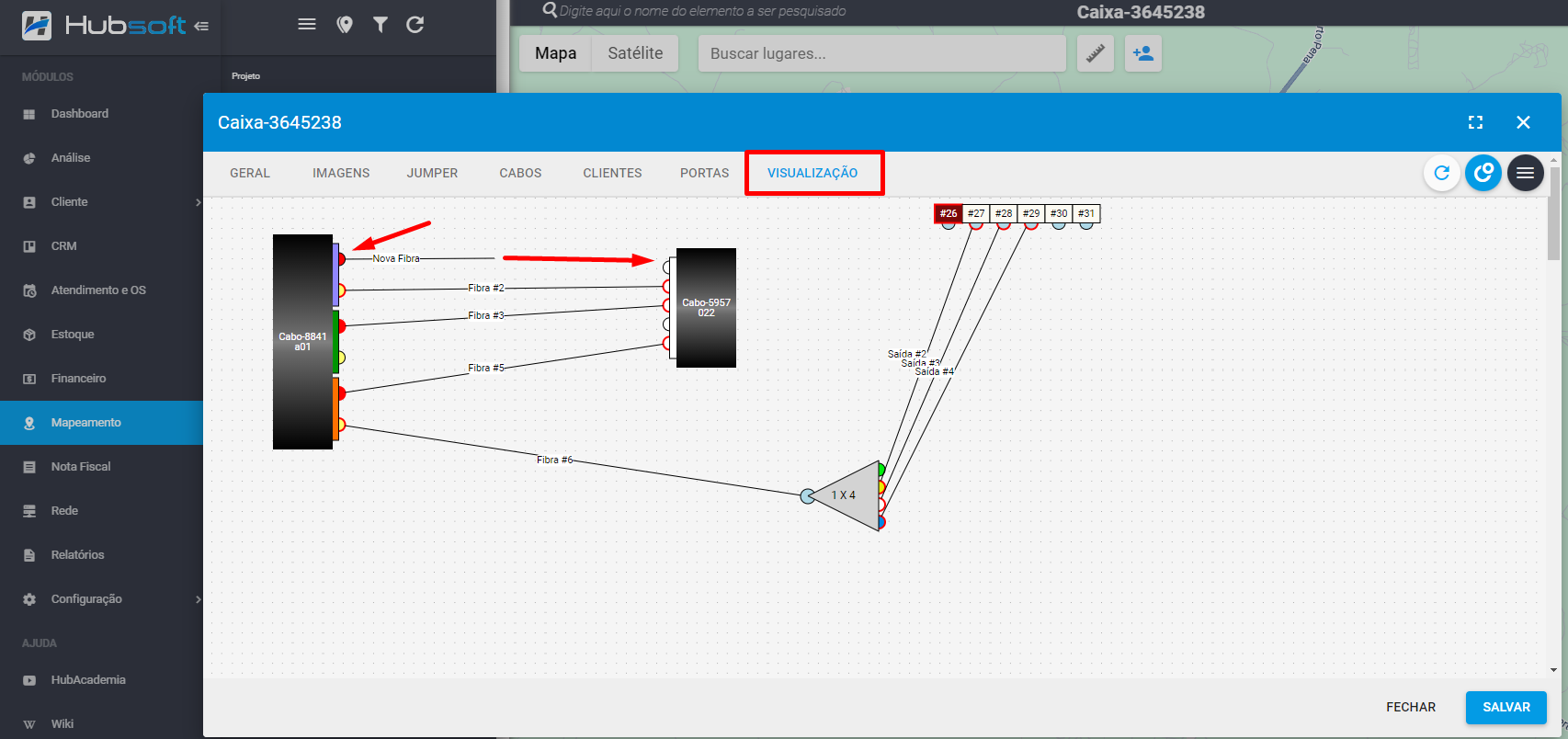Open Wiki help link
This screenshot has height=739, width=1568.
101,724
